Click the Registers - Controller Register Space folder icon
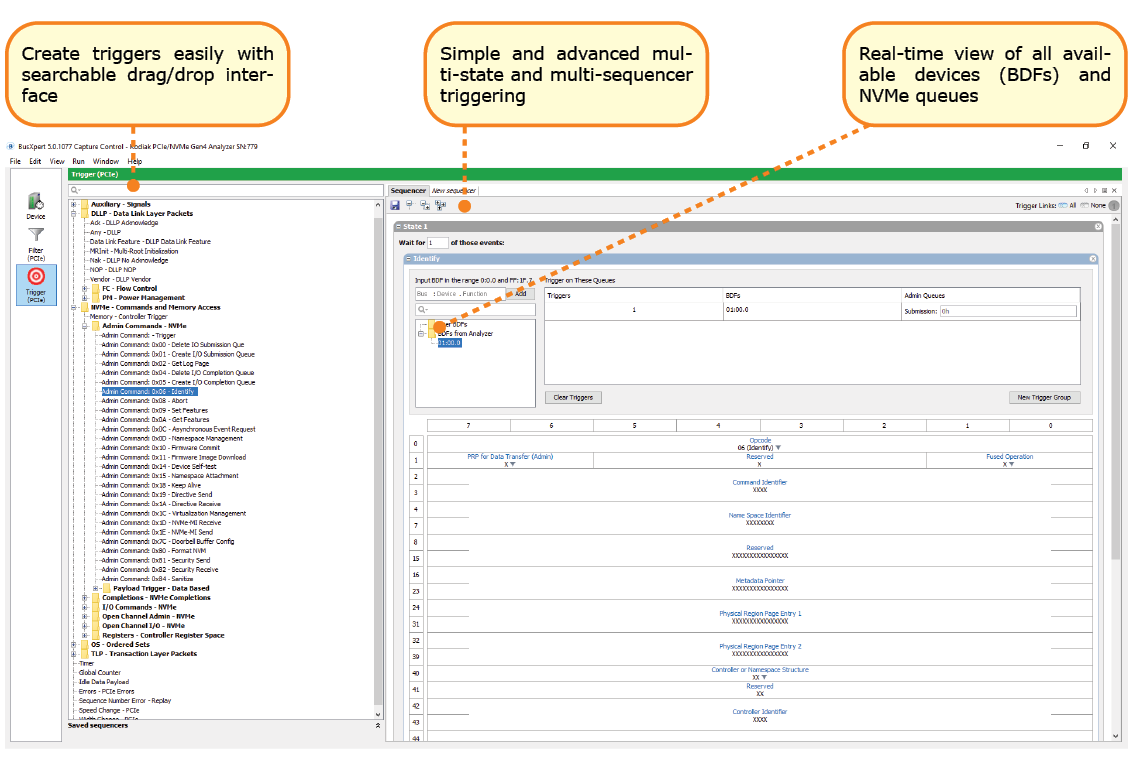Screen dimensions: 1140x764 (x=95, y=635)
